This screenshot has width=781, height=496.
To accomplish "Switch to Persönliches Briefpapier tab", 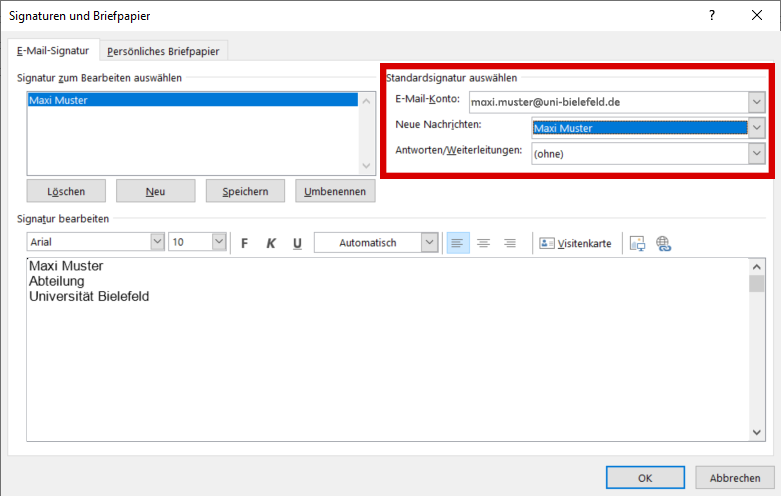I will tap(165, 51).
